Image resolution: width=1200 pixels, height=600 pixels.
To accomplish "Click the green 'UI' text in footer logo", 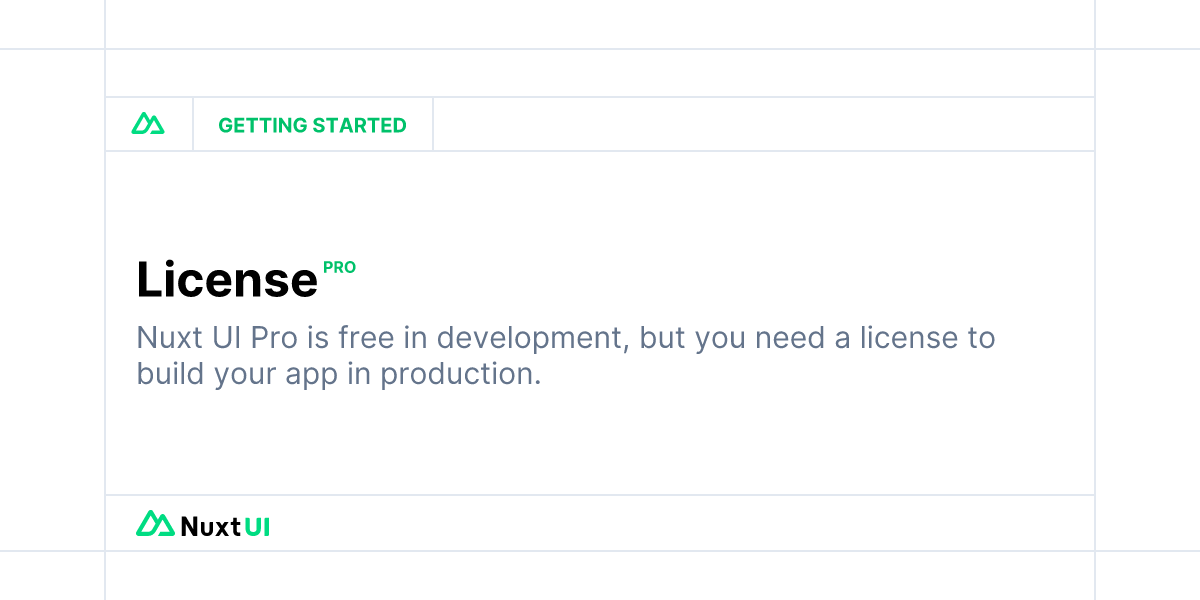I will point(258,525).
